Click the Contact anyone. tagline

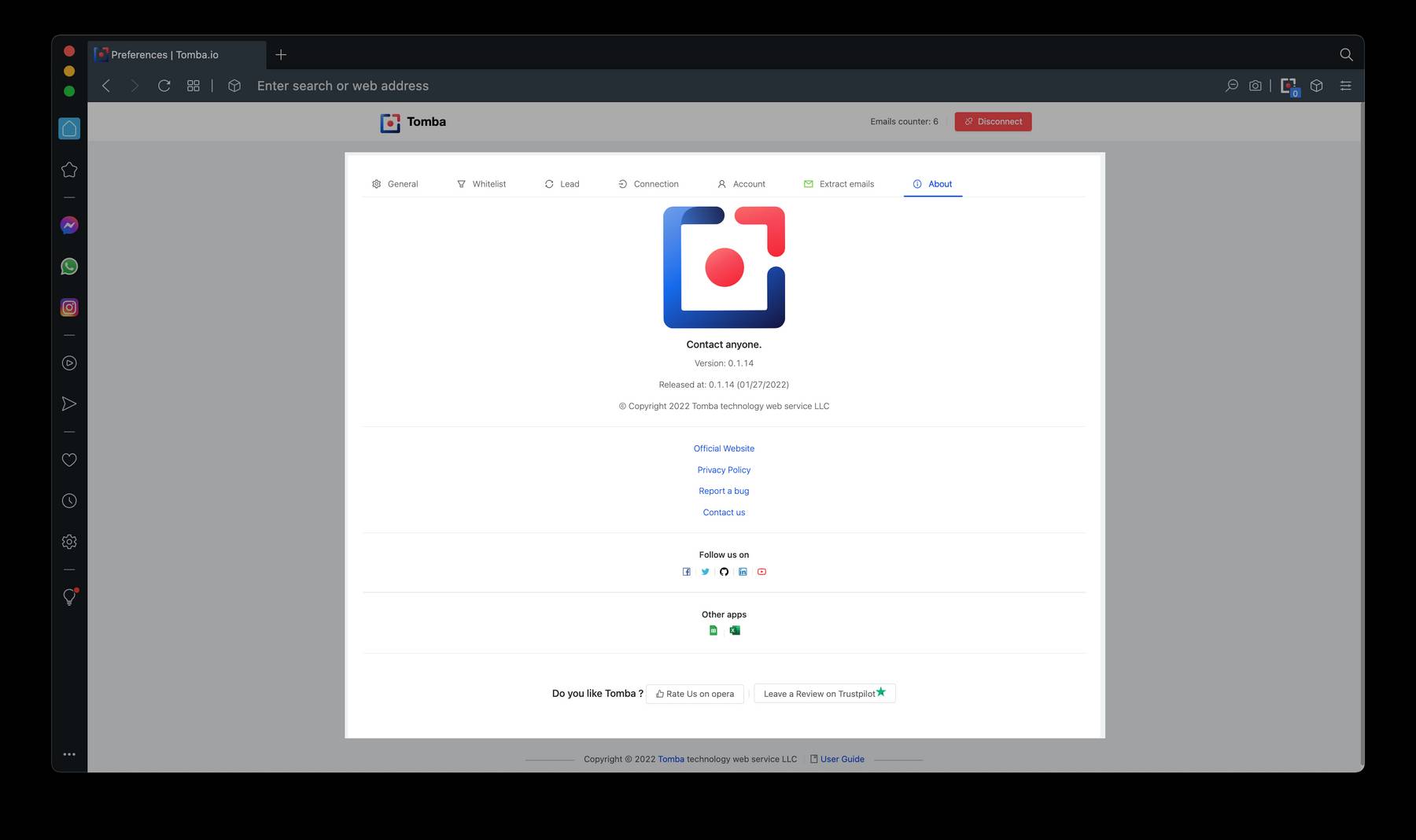724,344
